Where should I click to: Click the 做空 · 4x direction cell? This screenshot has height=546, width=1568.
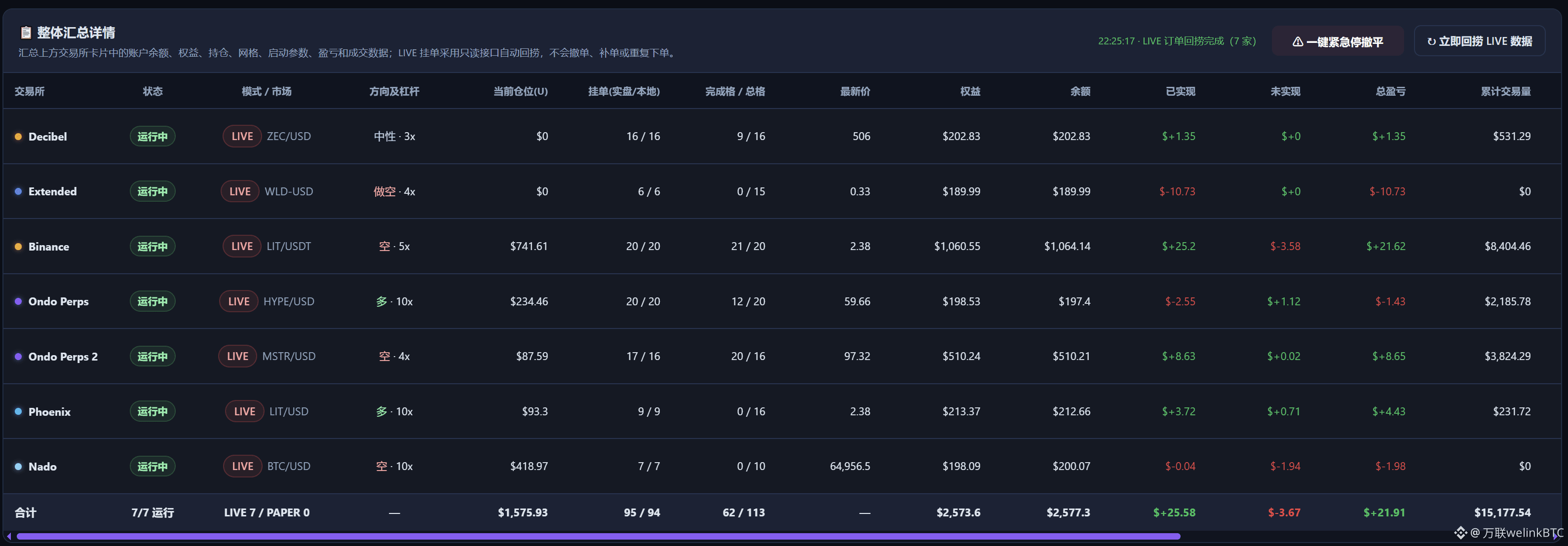pyautogui.click(x=394, y=191)
